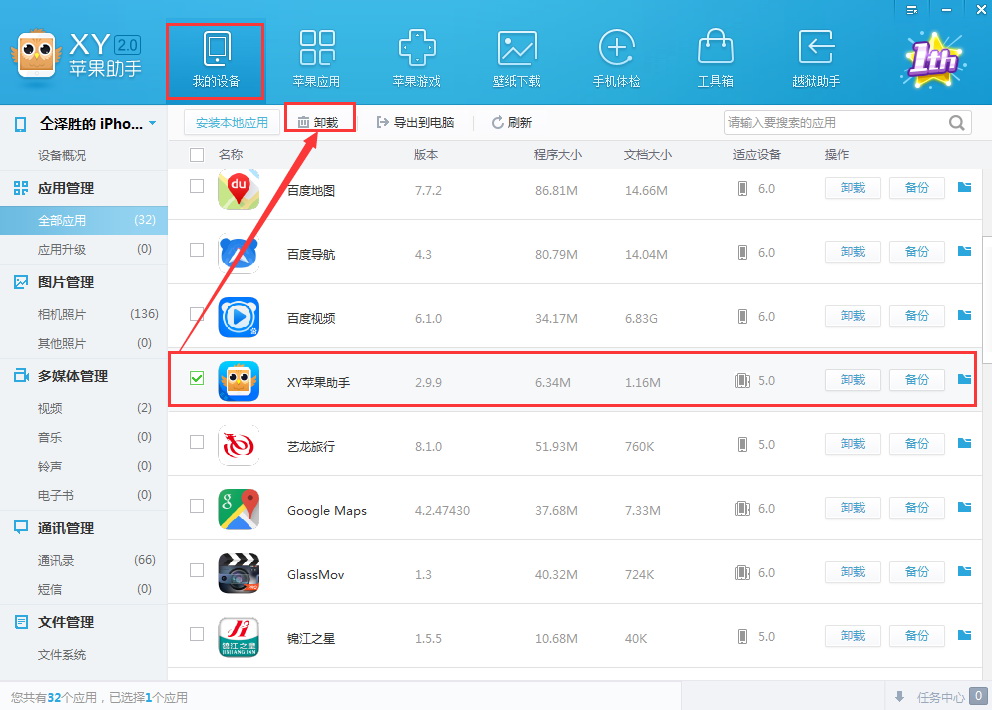The width and height of the screenshot is (992, 710).
Task: Click the 1th anniversary star badge
Action: (932, 61)
